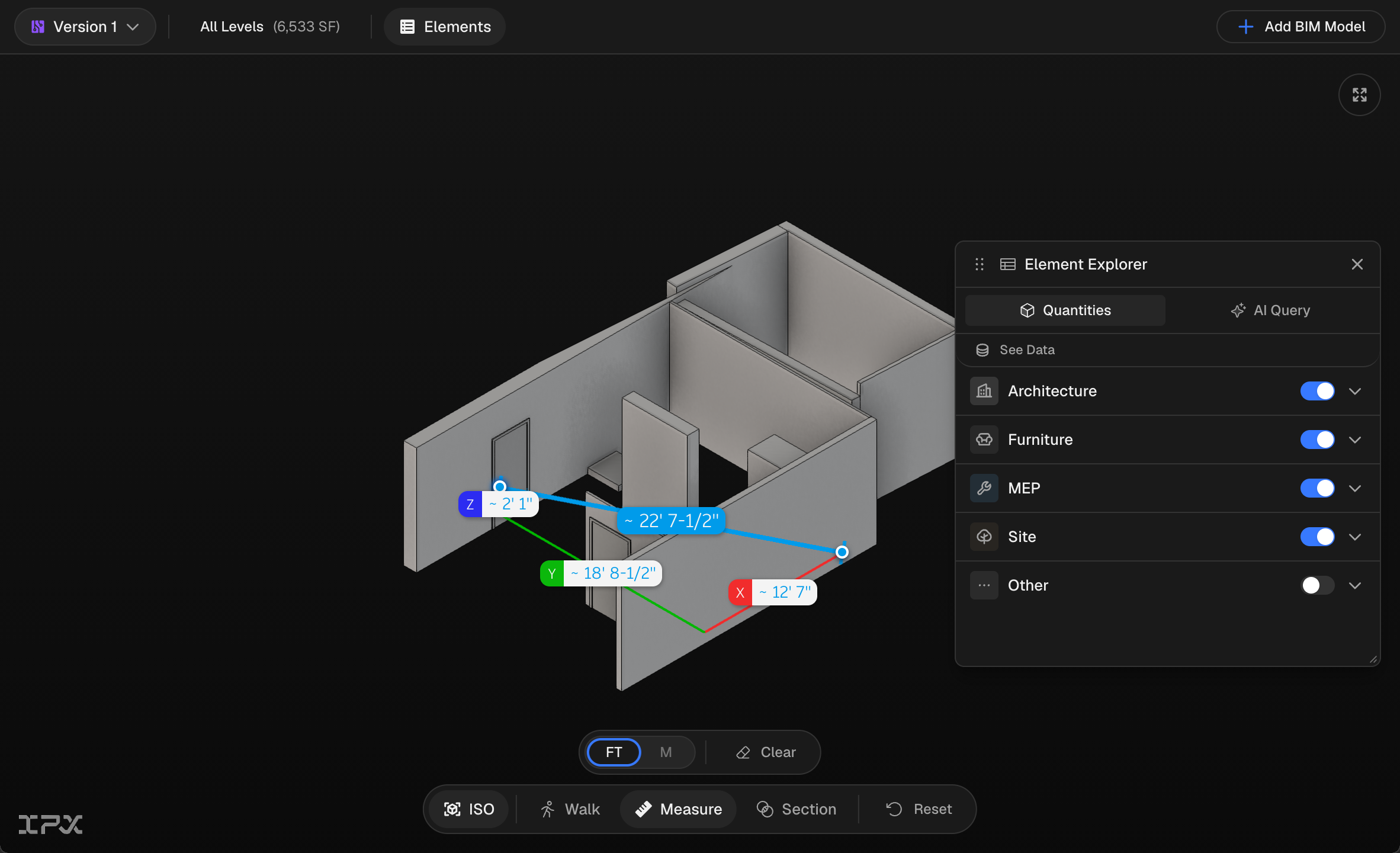
Task: Click the IPX logo
Action: pyautogui.click(x=50, y=824)
